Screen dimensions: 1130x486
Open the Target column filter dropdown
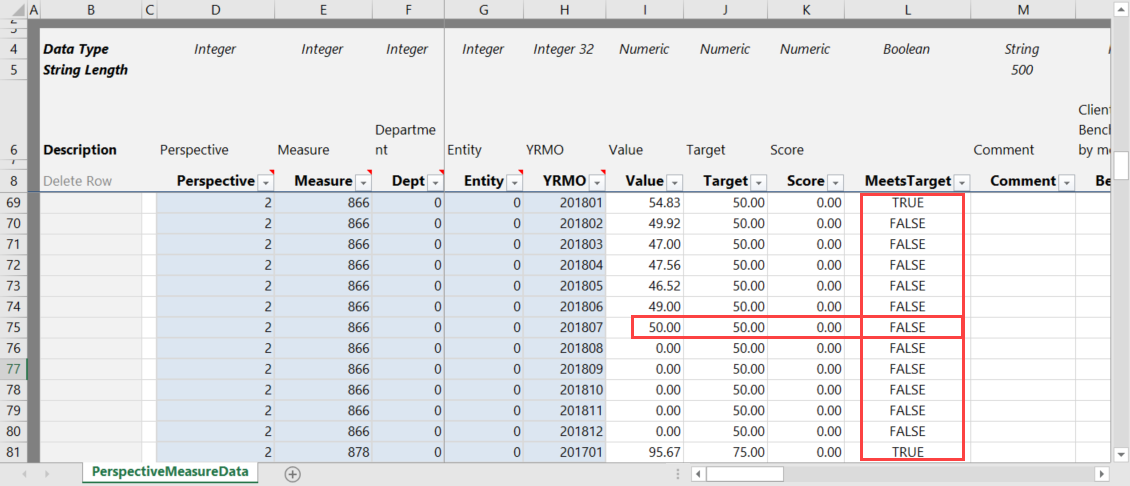point(758,183)
